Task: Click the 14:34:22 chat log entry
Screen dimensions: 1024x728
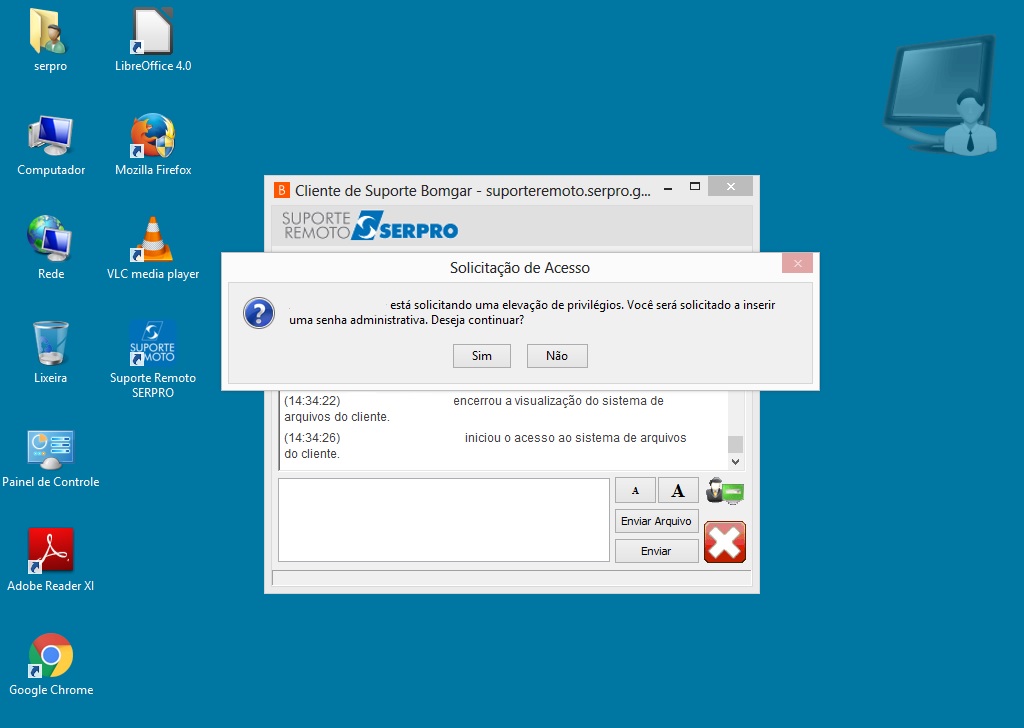Action: (x=473, y=409)
